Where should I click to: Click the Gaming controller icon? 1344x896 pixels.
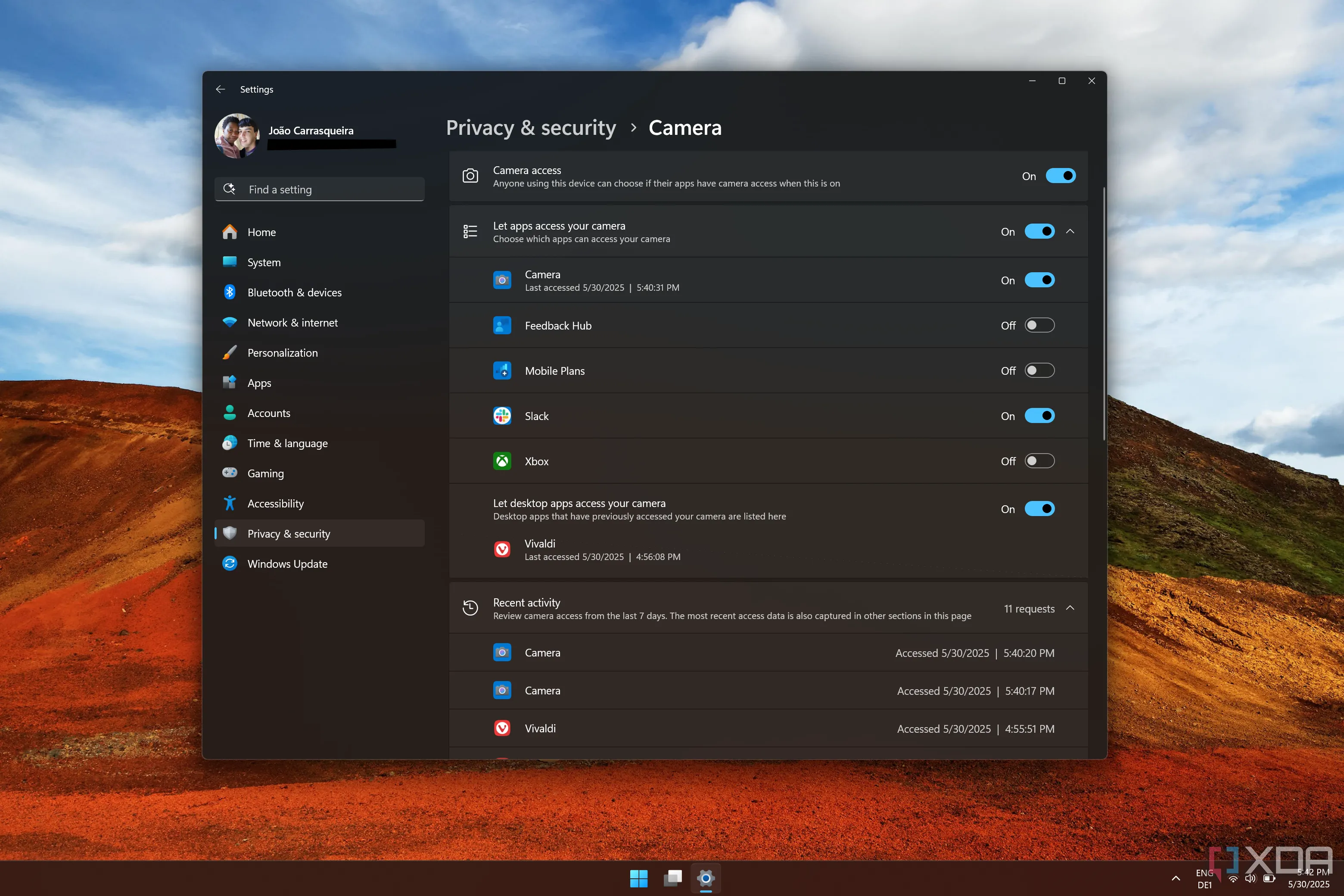[x=230, y=473]
